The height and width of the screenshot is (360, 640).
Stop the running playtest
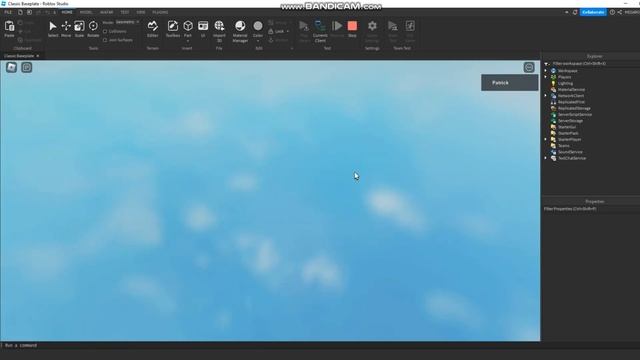pyautogui.click(x=352, y=26)
